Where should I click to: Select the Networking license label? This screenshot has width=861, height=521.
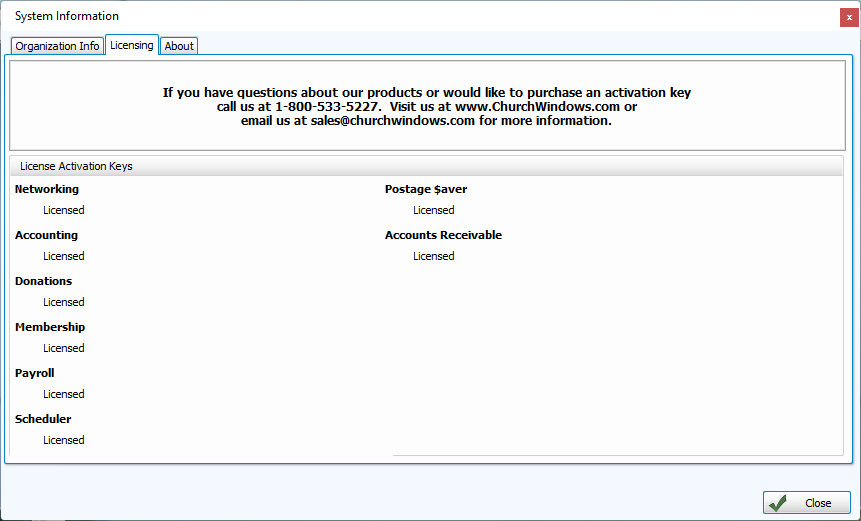point(47,189)
